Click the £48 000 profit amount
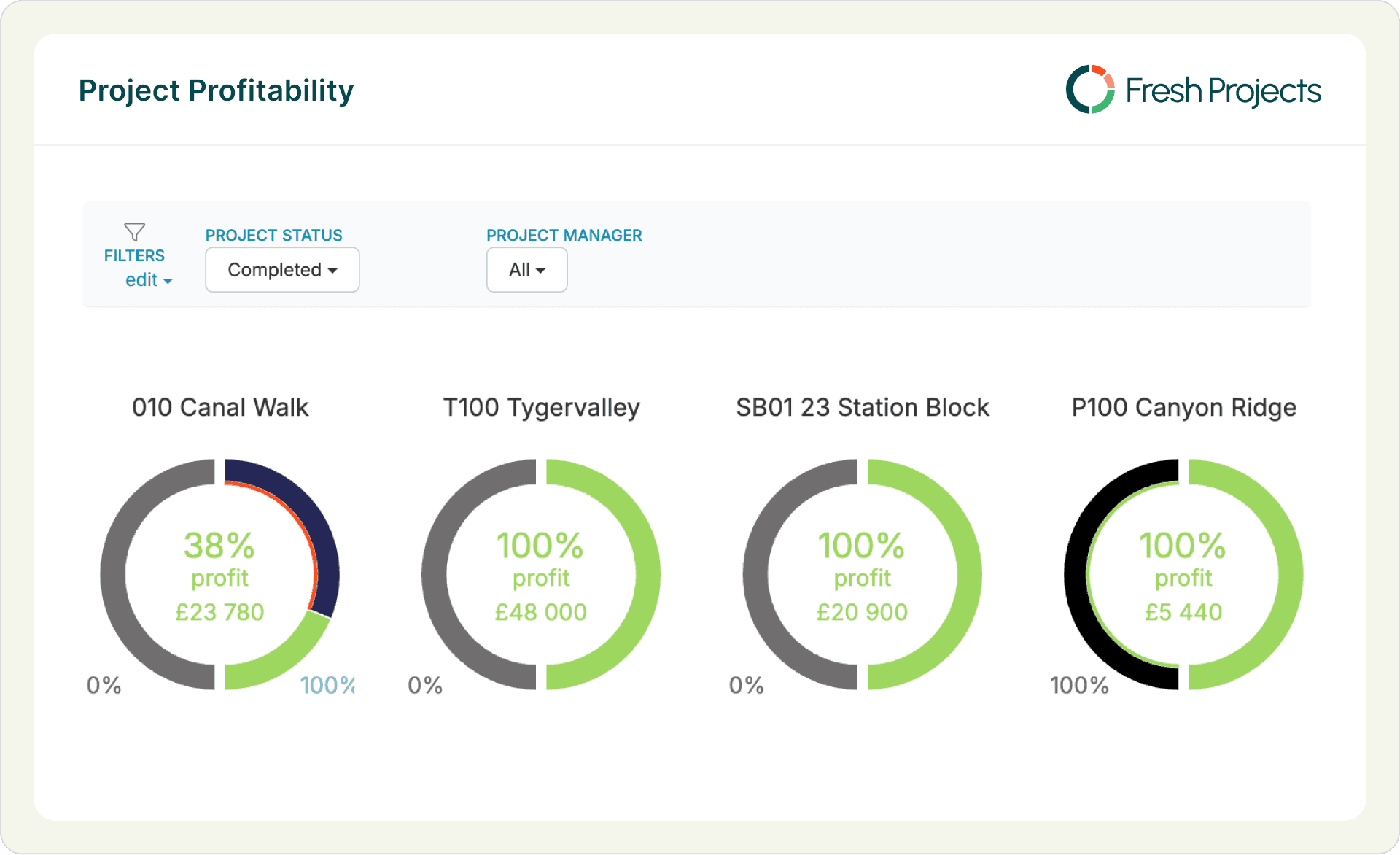The width and height of the screenshot is (1400, 855). pos(541,612)
